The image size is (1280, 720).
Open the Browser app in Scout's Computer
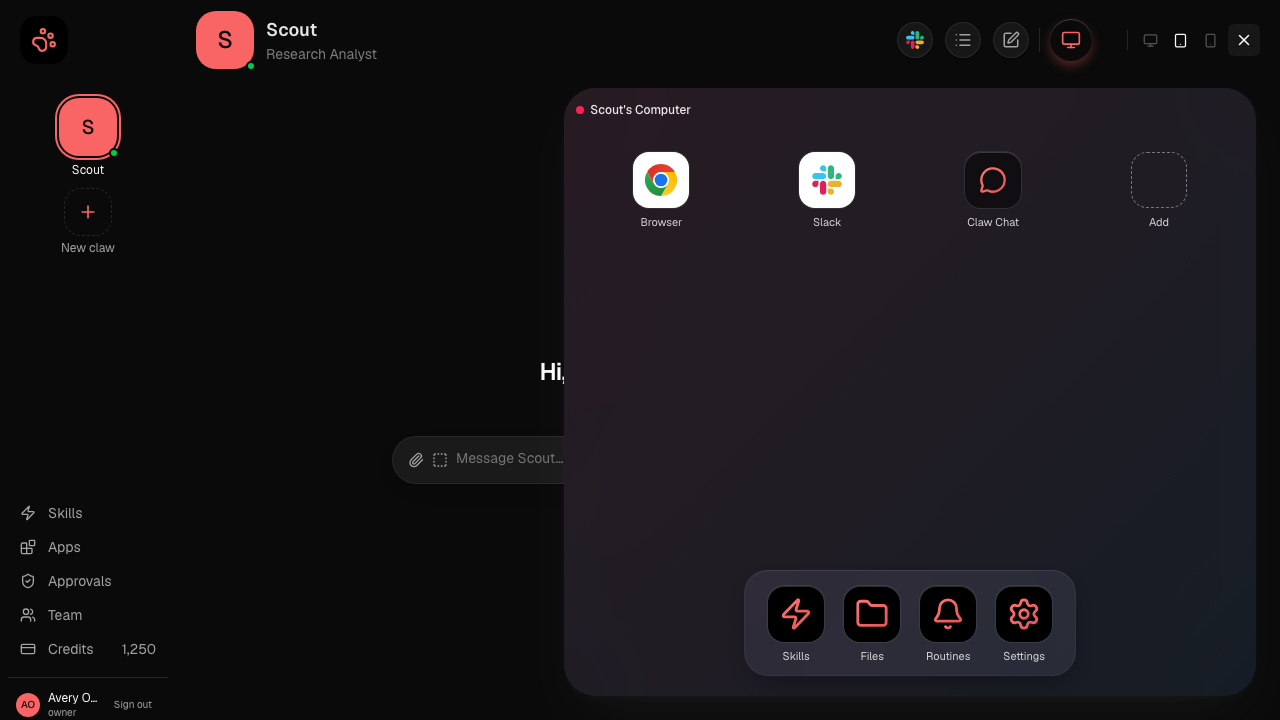pos(661,180)
